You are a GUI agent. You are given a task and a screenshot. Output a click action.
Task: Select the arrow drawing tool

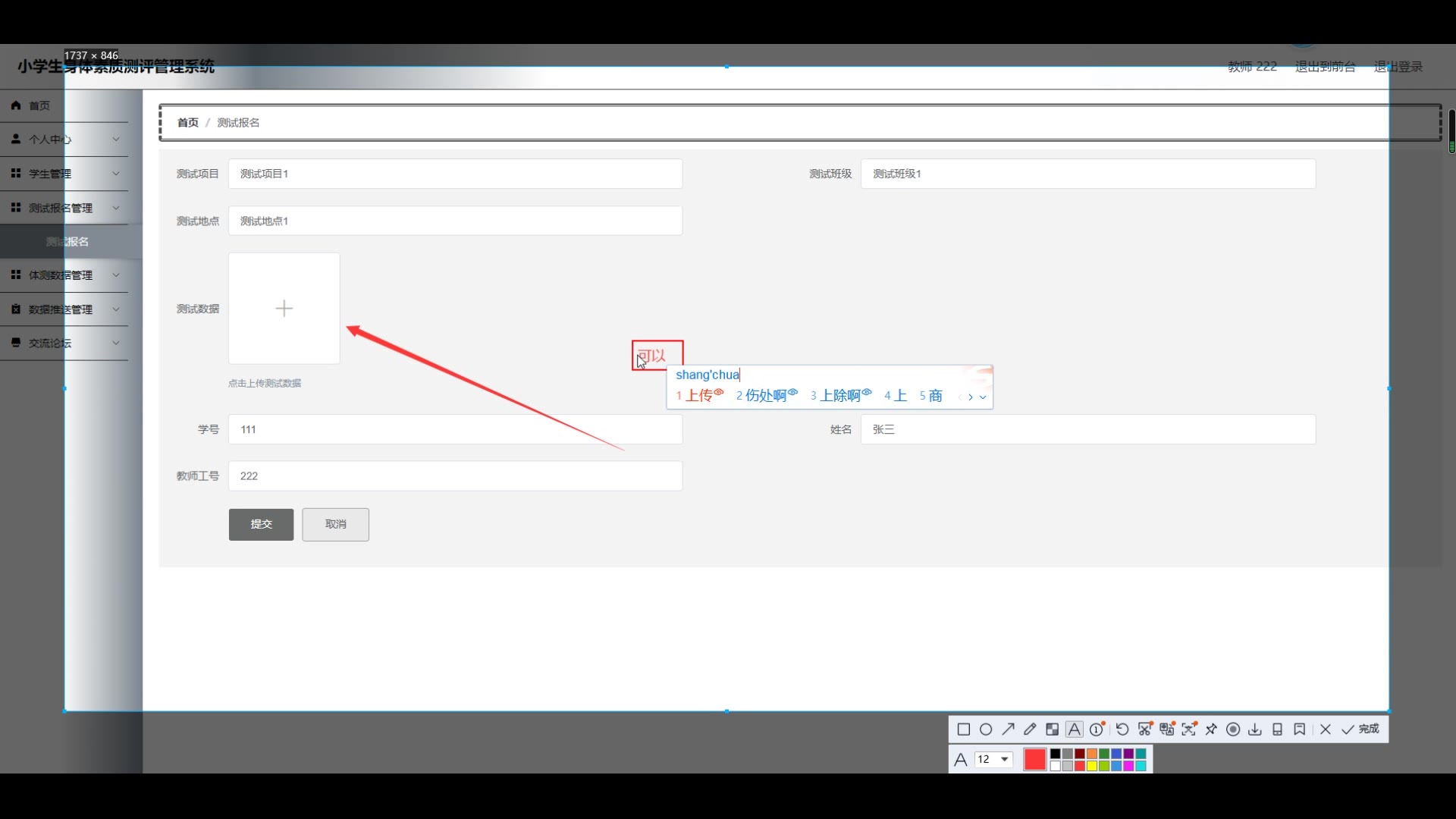pyautogui.click(x=1008, y=730)
